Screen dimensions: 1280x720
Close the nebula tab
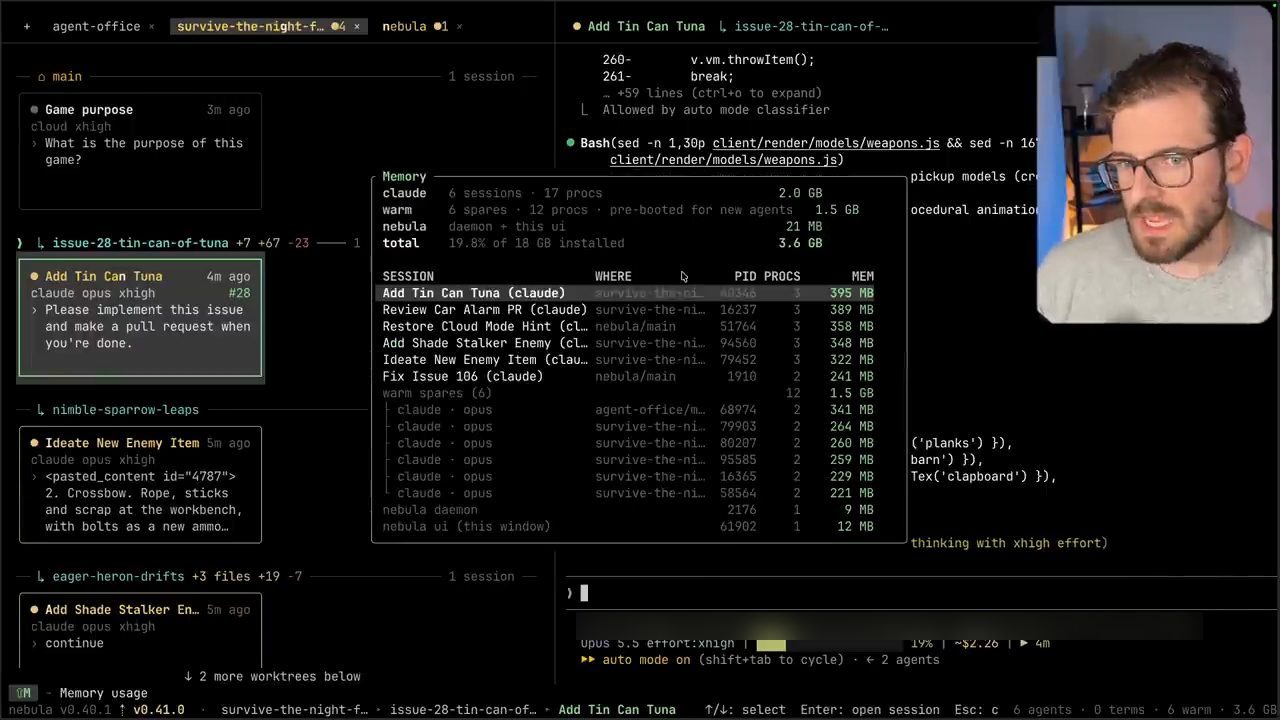point(460,26)
